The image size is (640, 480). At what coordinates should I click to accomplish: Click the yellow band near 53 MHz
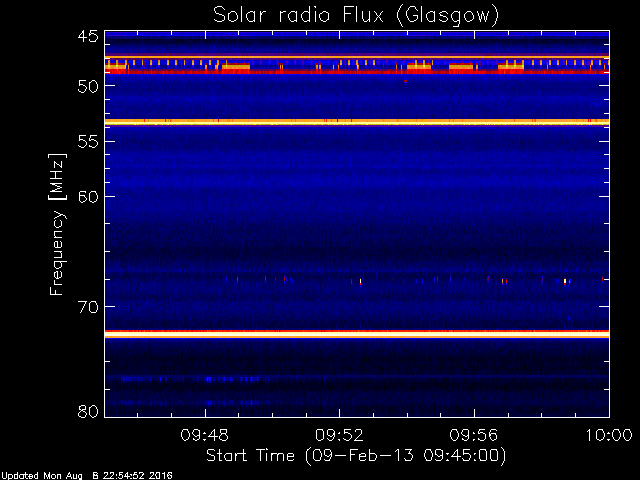[357, 122]
